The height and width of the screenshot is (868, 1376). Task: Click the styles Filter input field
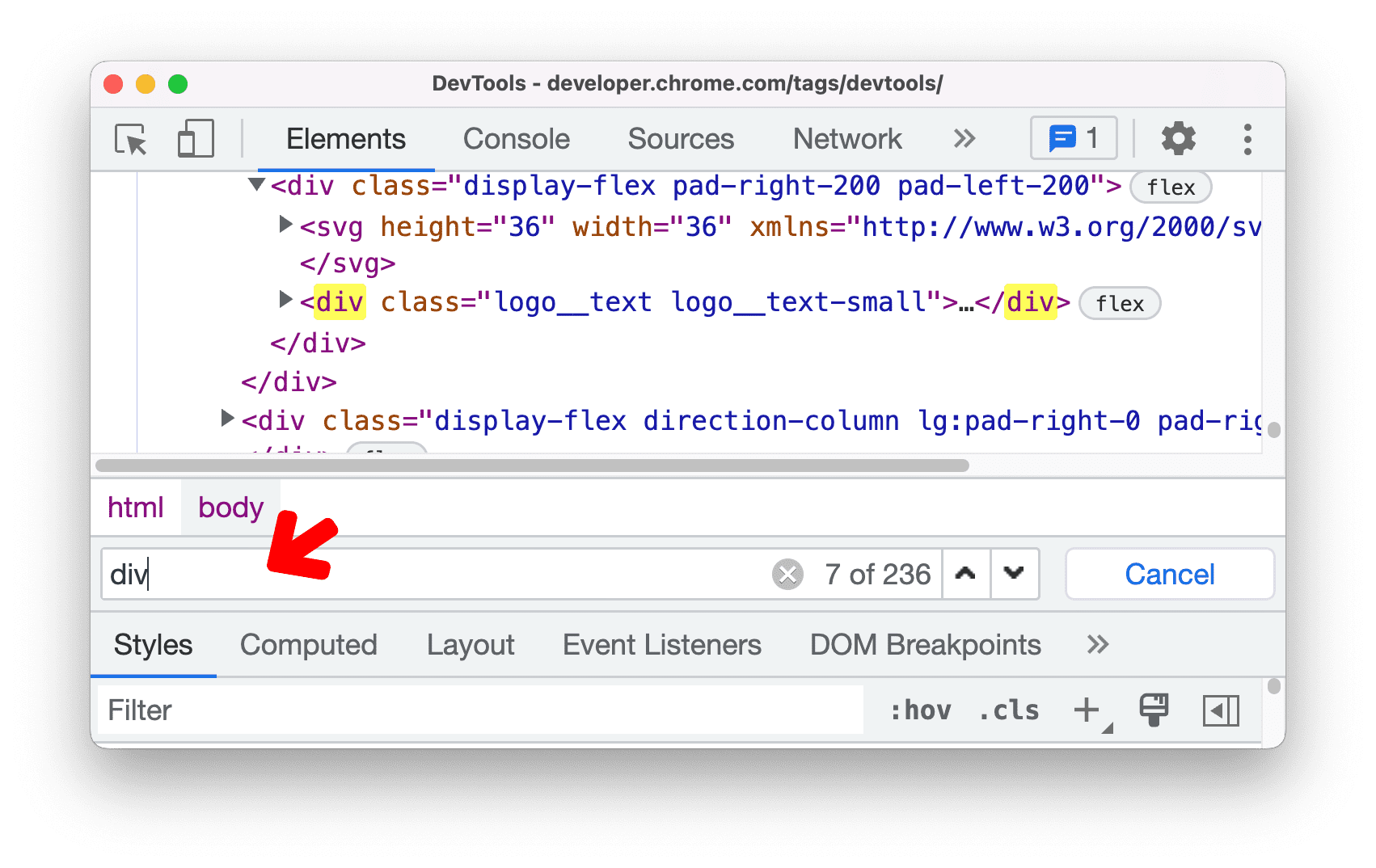point(323,710)
